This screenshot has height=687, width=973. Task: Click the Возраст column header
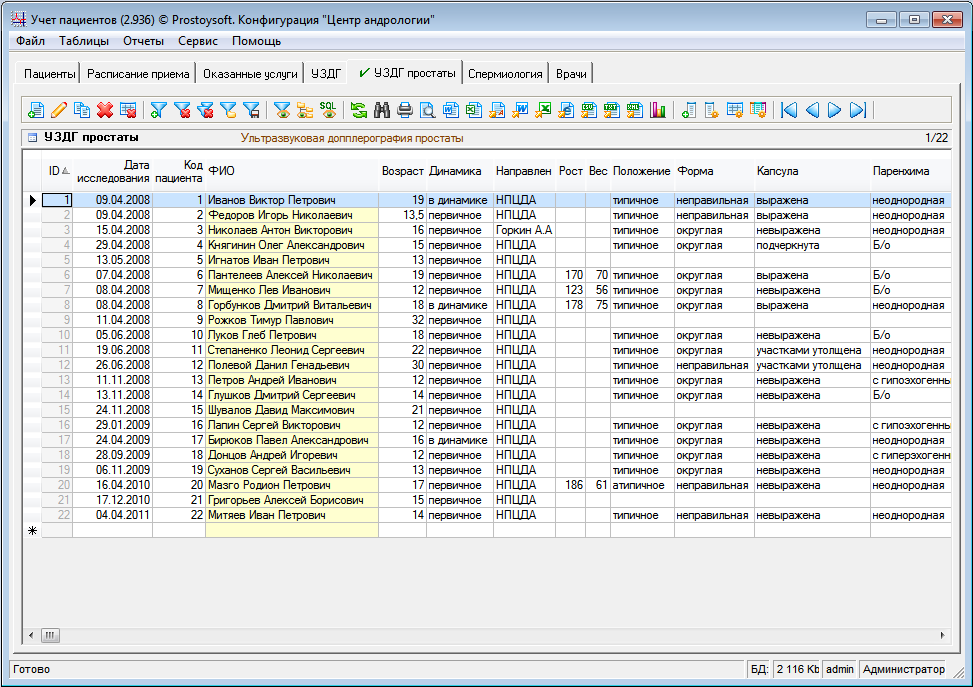click(402, 171)
